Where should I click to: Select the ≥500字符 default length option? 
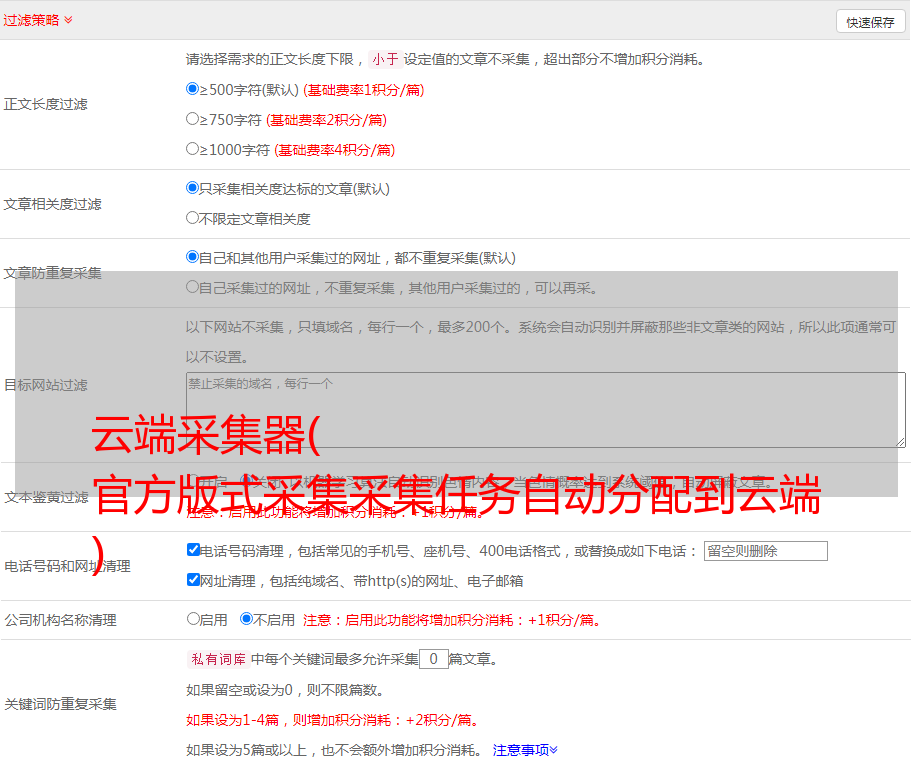point(193,89)
